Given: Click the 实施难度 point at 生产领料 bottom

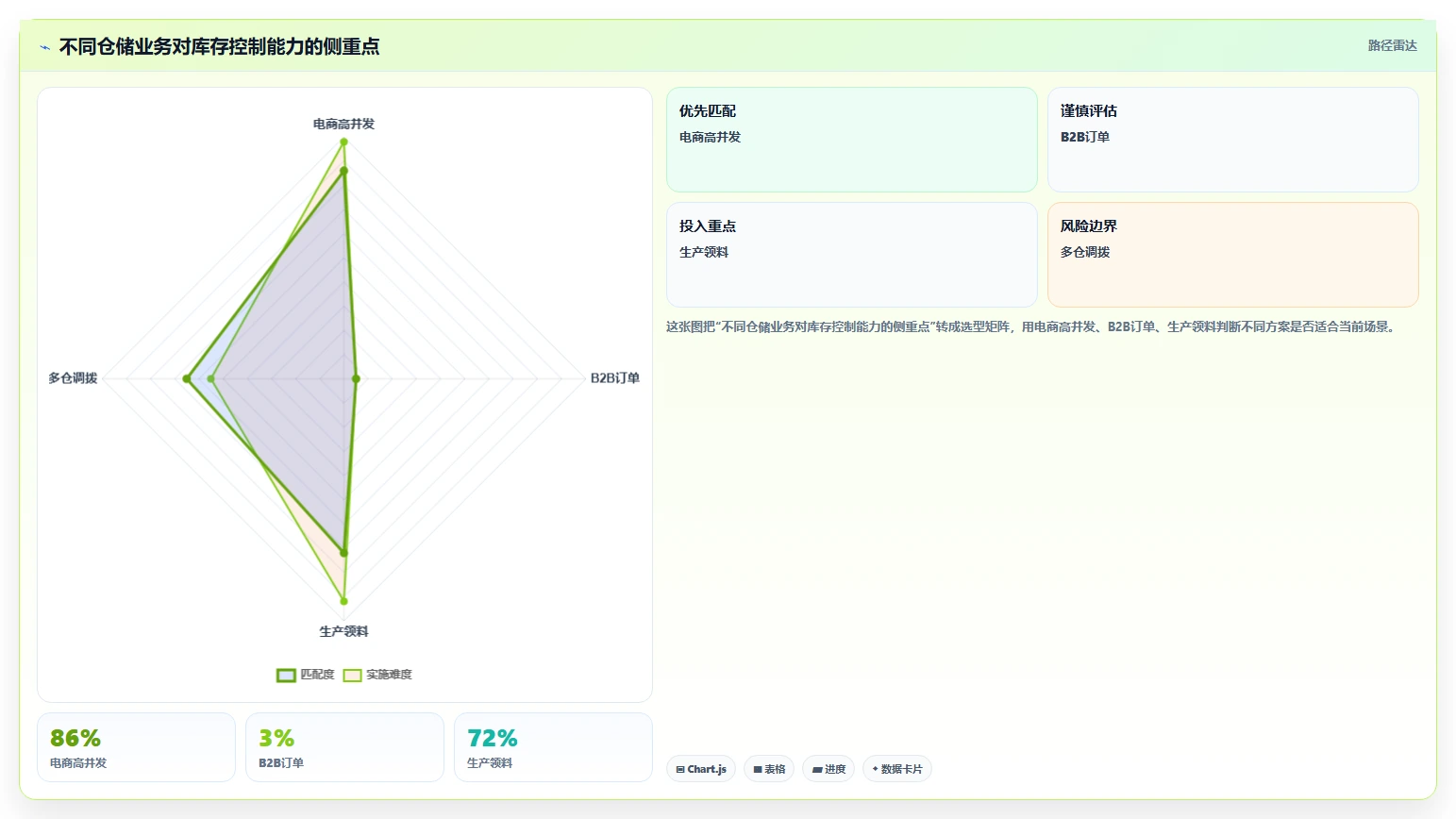Looking at the screenshot, I should pyautogui.click(x=343, y=601).
